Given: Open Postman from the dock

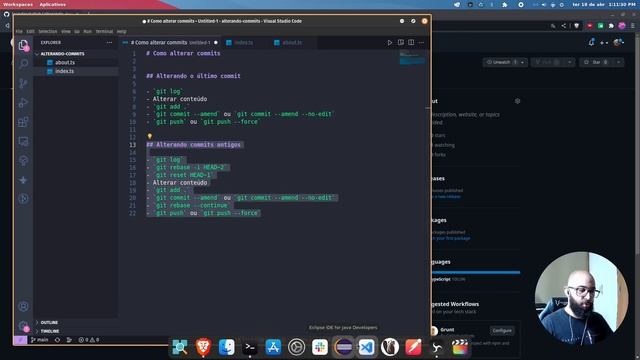Looking at the screenshot, I should (413, 347).
